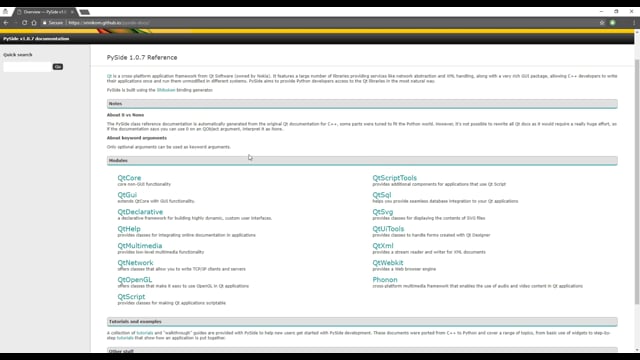Open the QtWebkit module link

pyautogui.click(x=387, y=263)
